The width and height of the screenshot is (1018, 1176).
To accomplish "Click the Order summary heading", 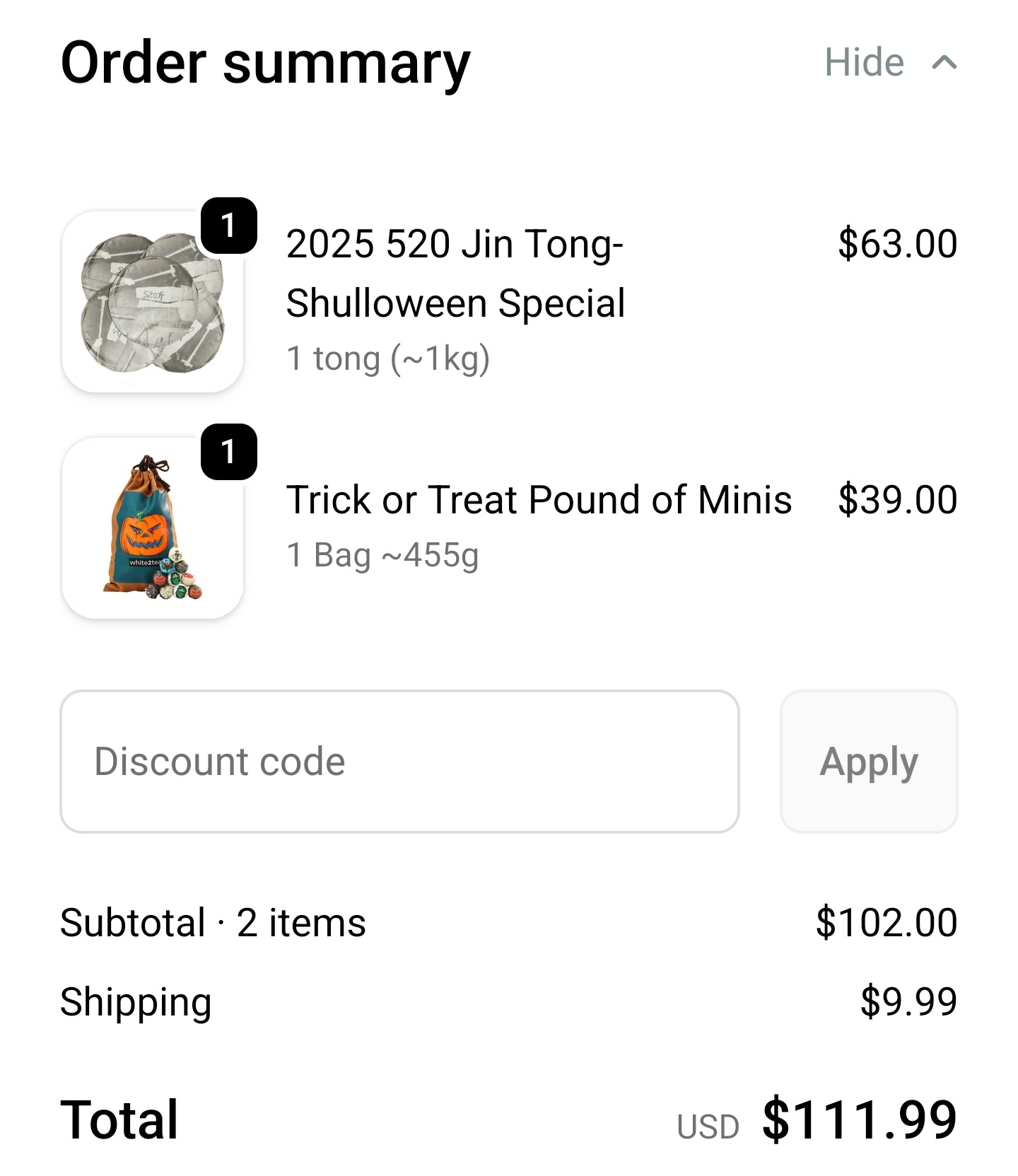I will pyautogui.click(x=265, y=63).
